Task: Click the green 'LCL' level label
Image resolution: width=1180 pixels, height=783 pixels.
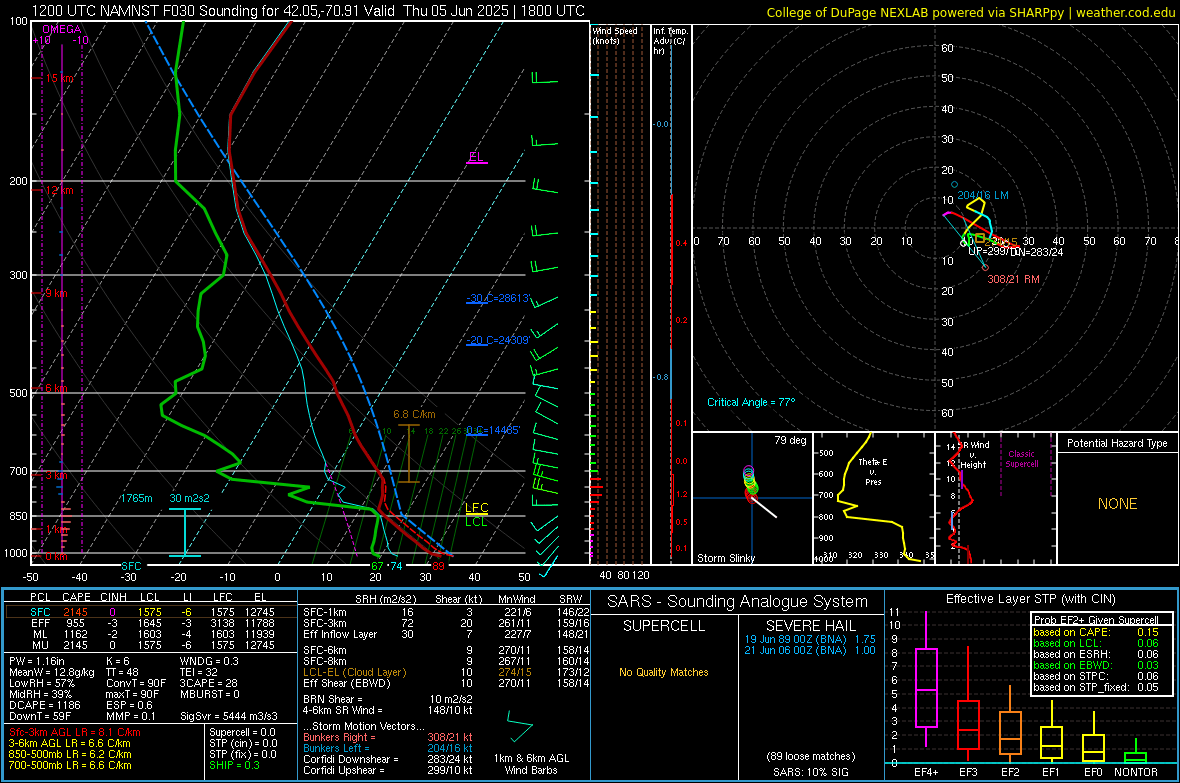Action: pyautogui.click(x=476, y=521)
